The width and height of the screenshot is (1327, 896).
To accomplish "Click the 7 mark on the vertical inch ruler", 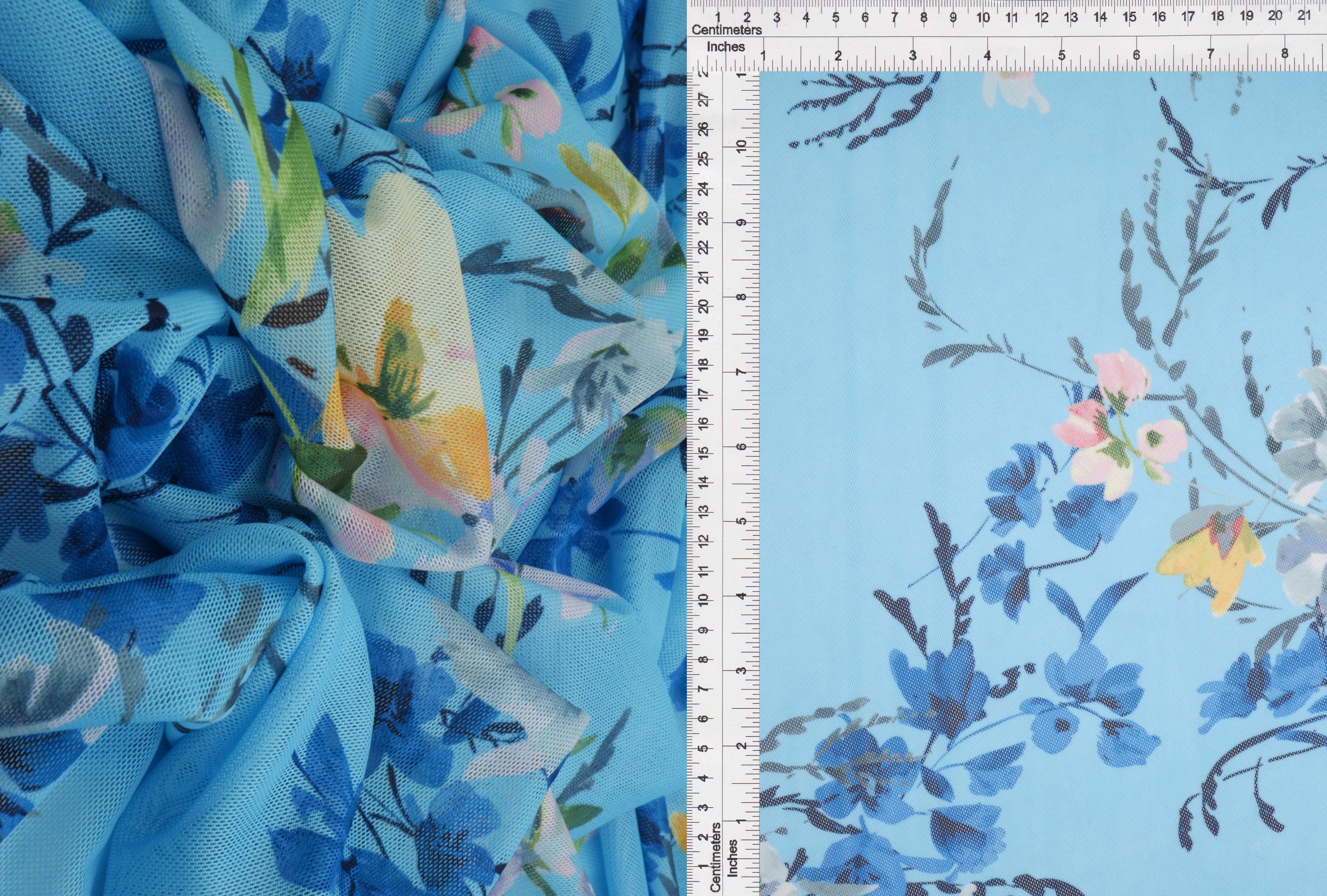I will click(741, 372).
